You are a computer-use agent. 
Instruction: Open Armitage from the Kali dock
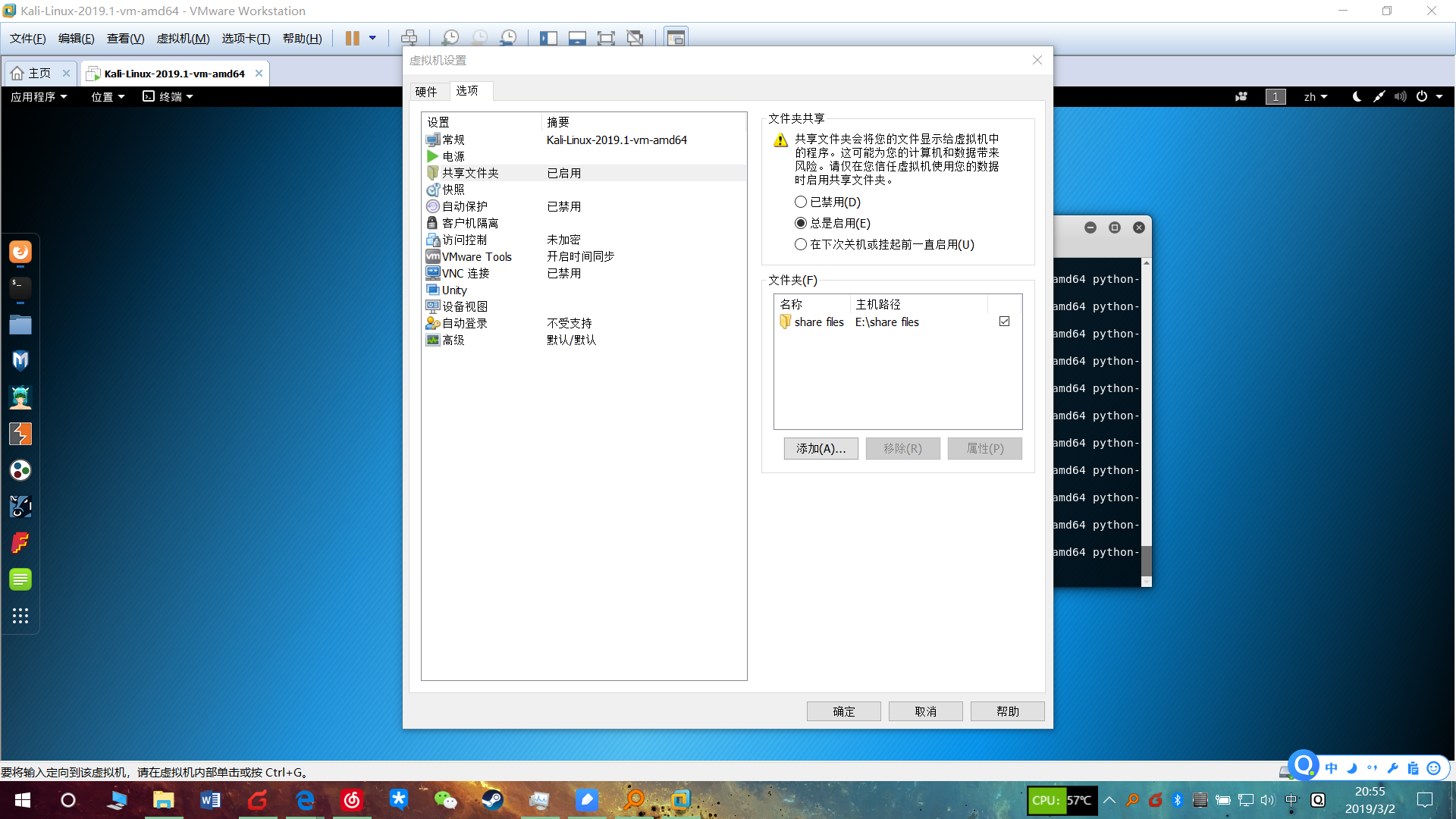coord(20,397)
